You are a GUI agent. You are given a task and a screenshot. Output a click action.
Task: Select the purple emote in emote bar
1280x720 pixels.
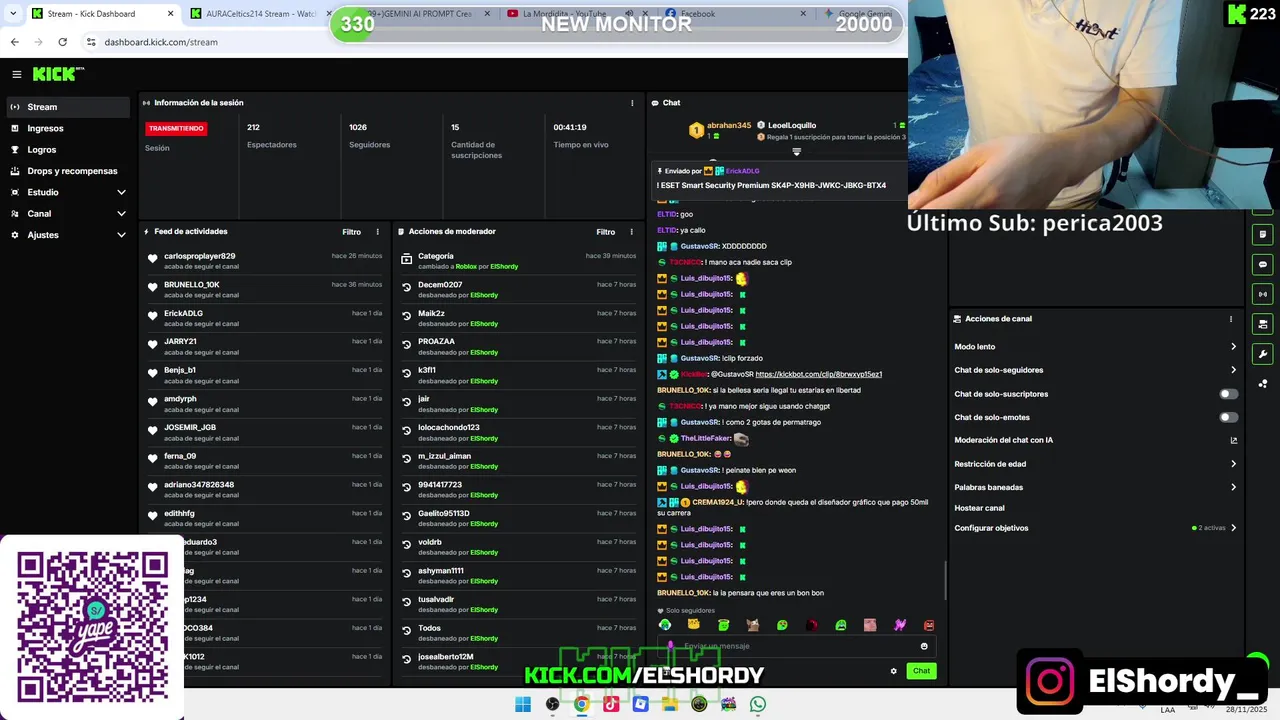900,625
